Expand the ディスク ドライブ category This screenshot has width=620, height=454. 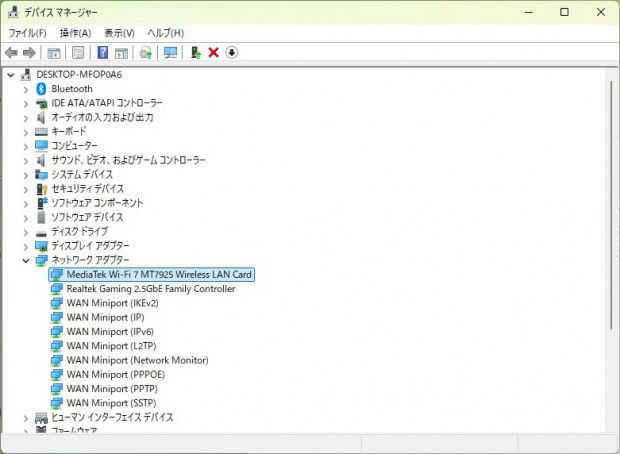pyautogui.click(x=26, y=232)
